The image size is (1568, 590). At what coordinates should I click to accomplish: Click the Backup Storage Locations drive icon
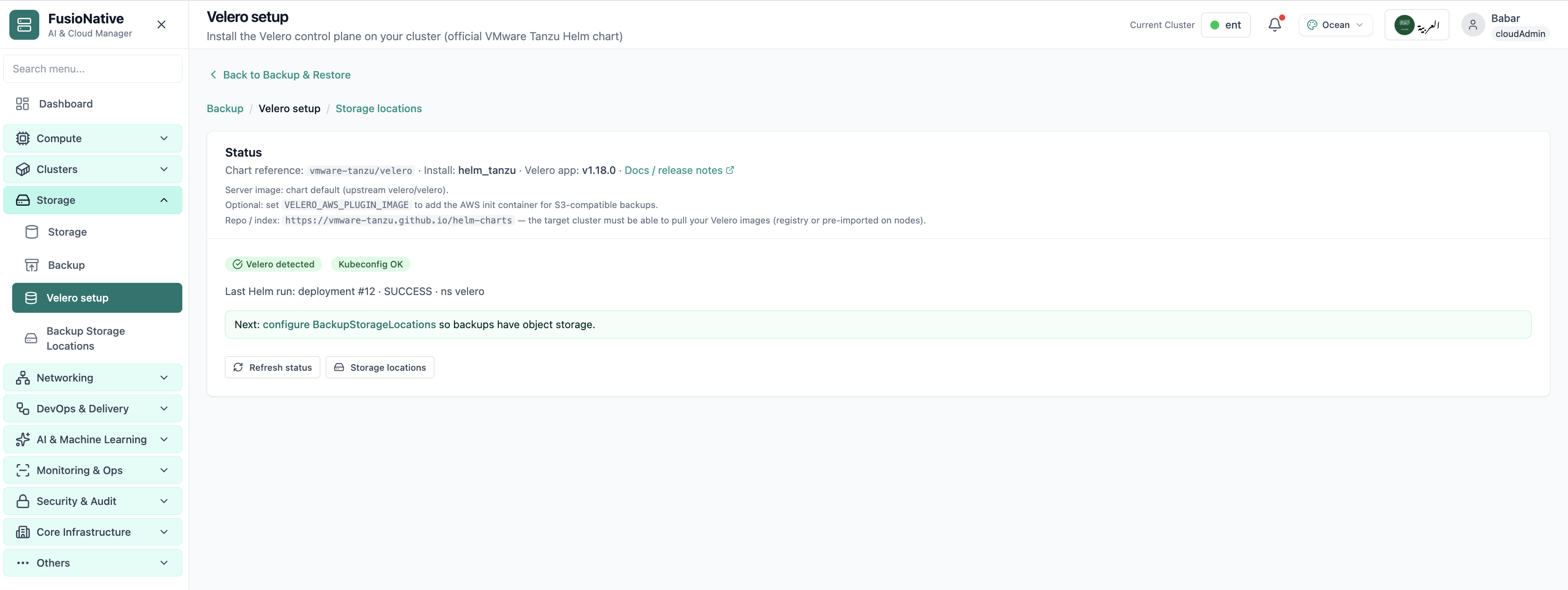pyautogui.click(x=31, y=338)
